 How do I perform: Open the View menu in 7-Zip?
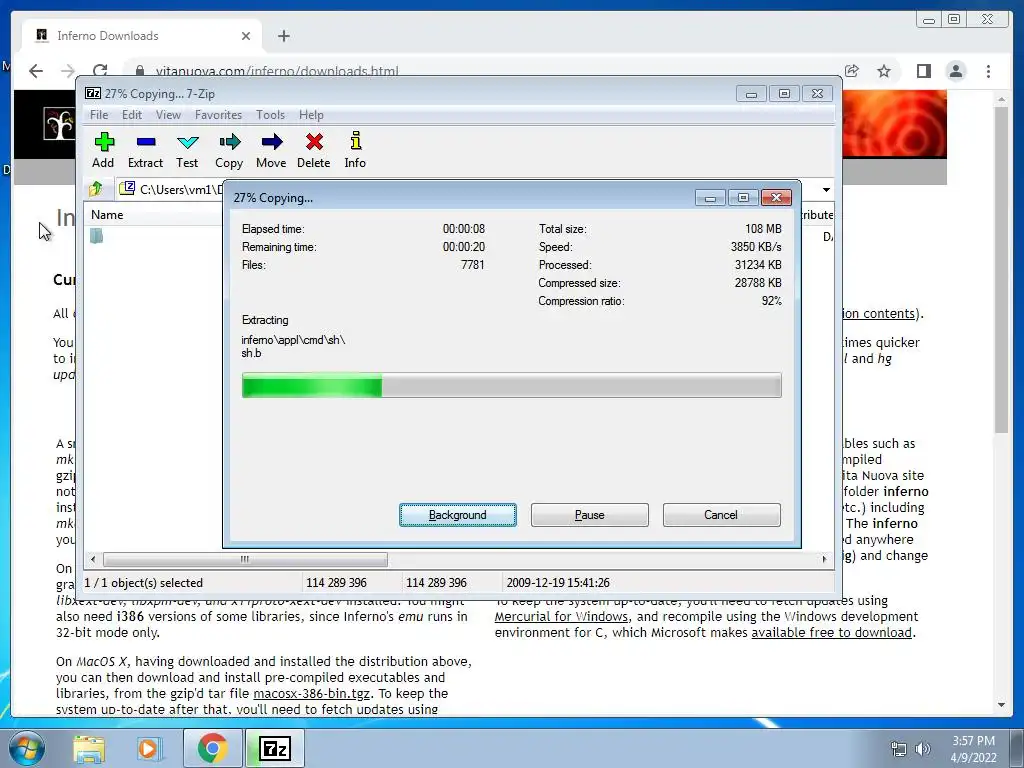point(168,115)
